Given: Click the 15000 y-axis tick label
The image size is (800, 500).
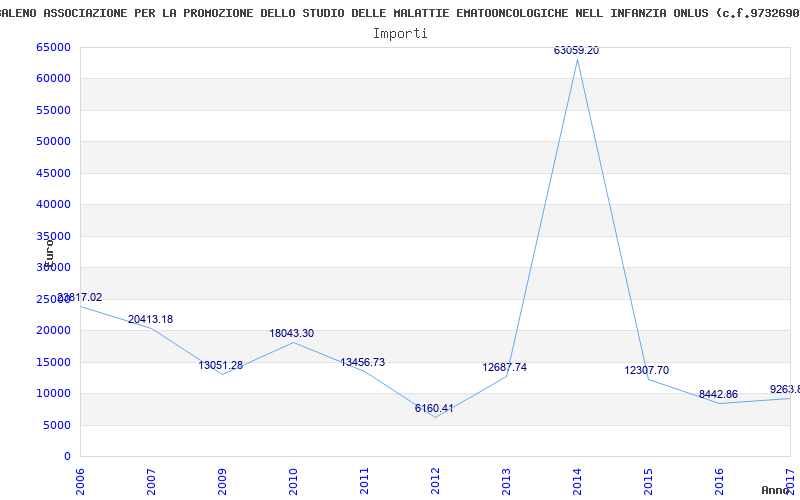Looking at the screenshot, I should coord(53,362).
